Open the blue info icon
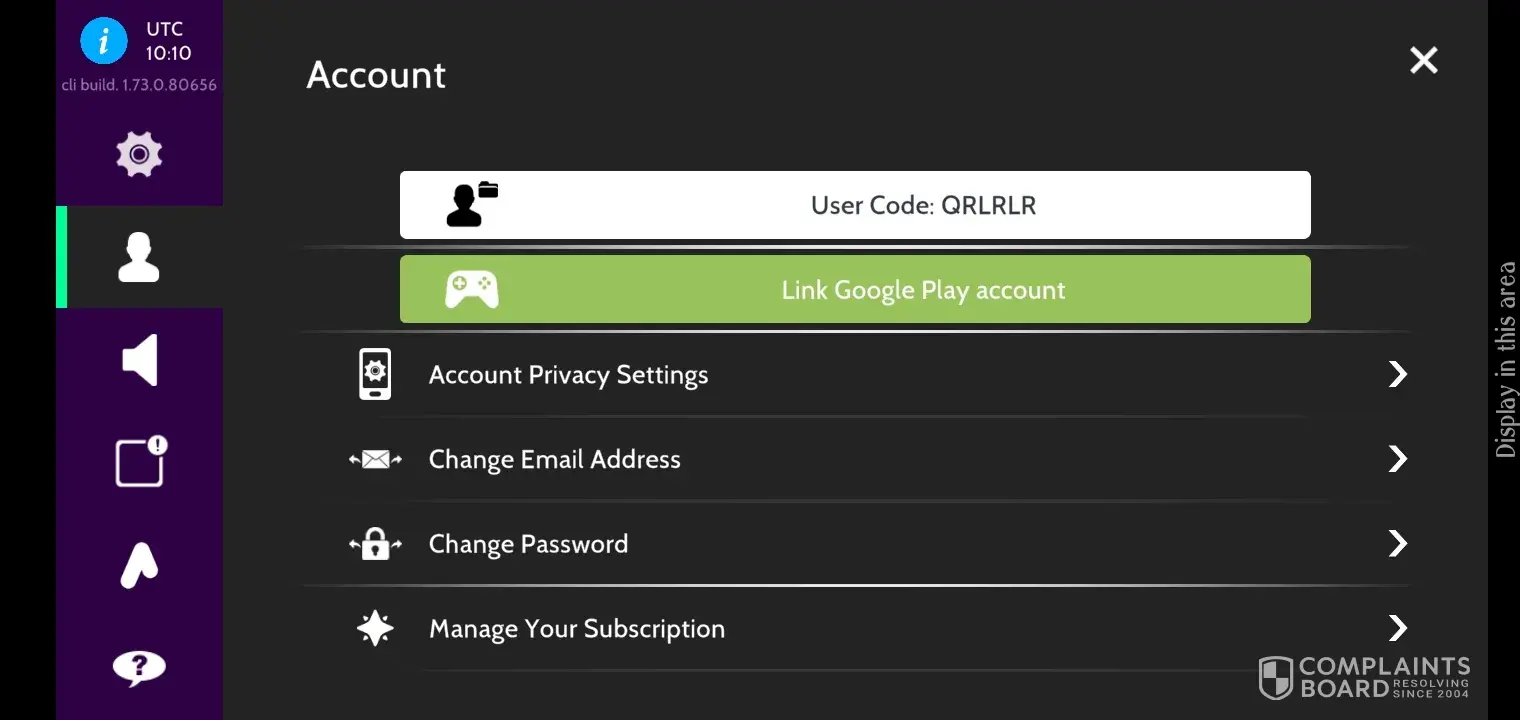 (104, 42)
